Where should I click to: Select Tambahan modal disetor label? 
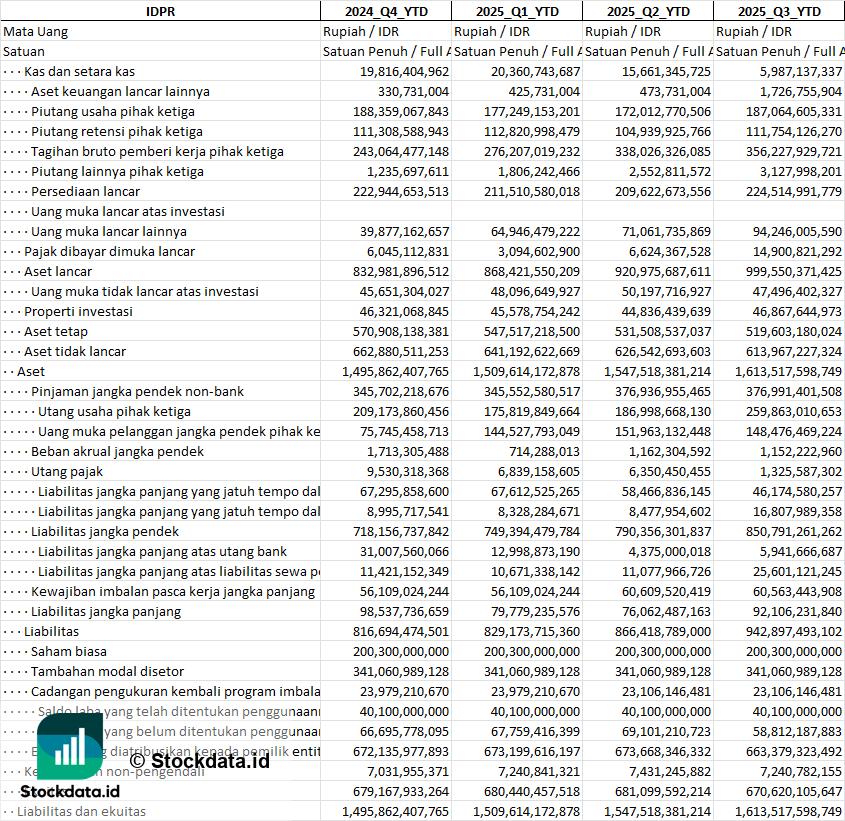point(107,671)
